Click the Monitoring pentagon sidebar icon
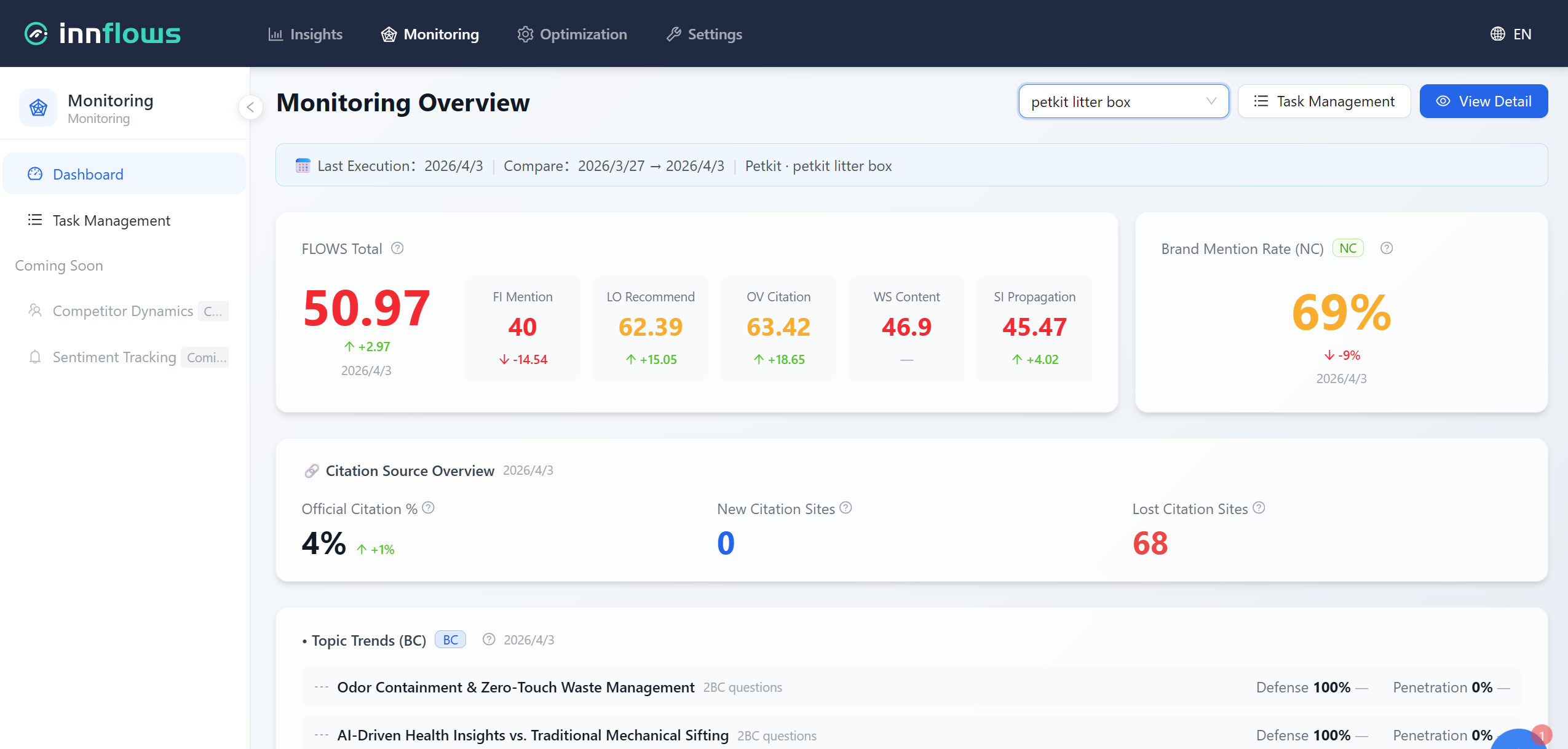This screenshot has height=749, width=1568. click(38, 108)
